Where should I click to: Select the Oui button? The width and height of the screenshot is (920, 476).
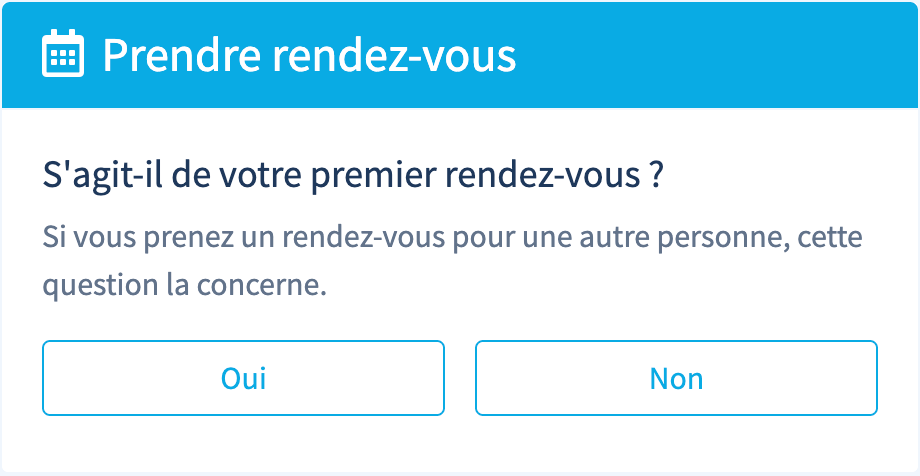click(x=243, y=378)
